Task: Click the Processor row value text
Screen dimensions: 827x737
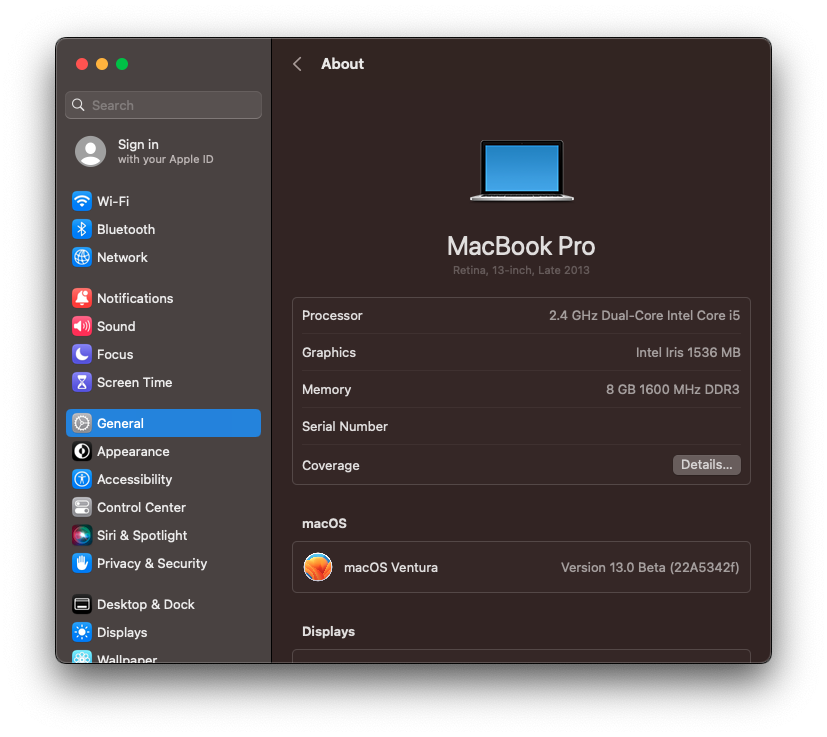Action: click(644, 315)
